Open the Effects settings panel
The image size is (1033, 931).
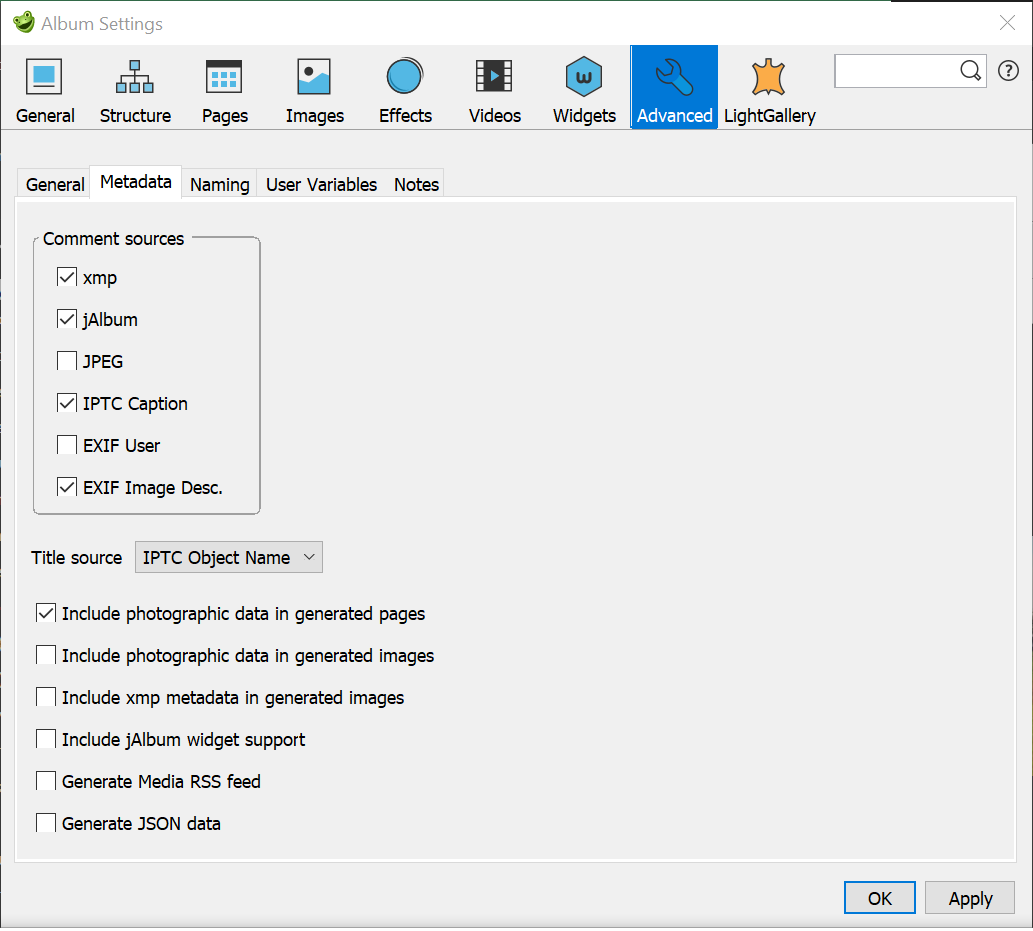click(404, 87)
